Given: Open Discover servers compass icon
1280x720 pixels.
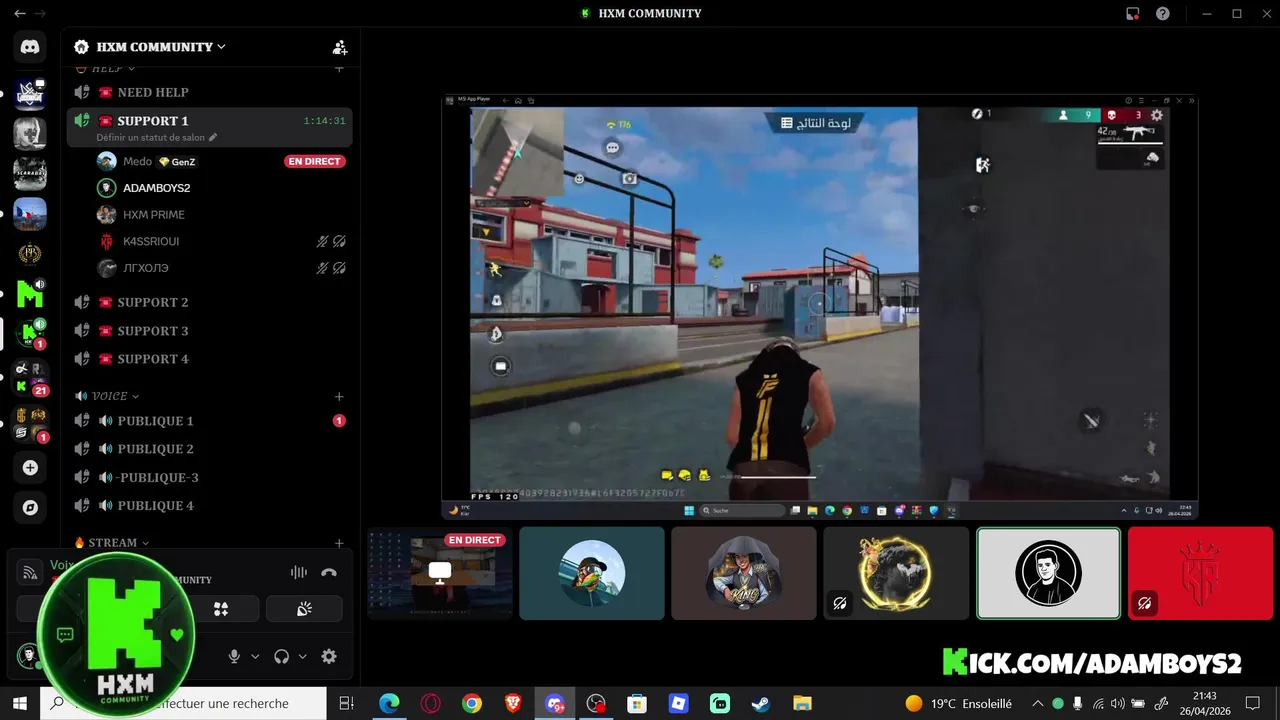Looking at the screenshot, I should coord(30,508).
